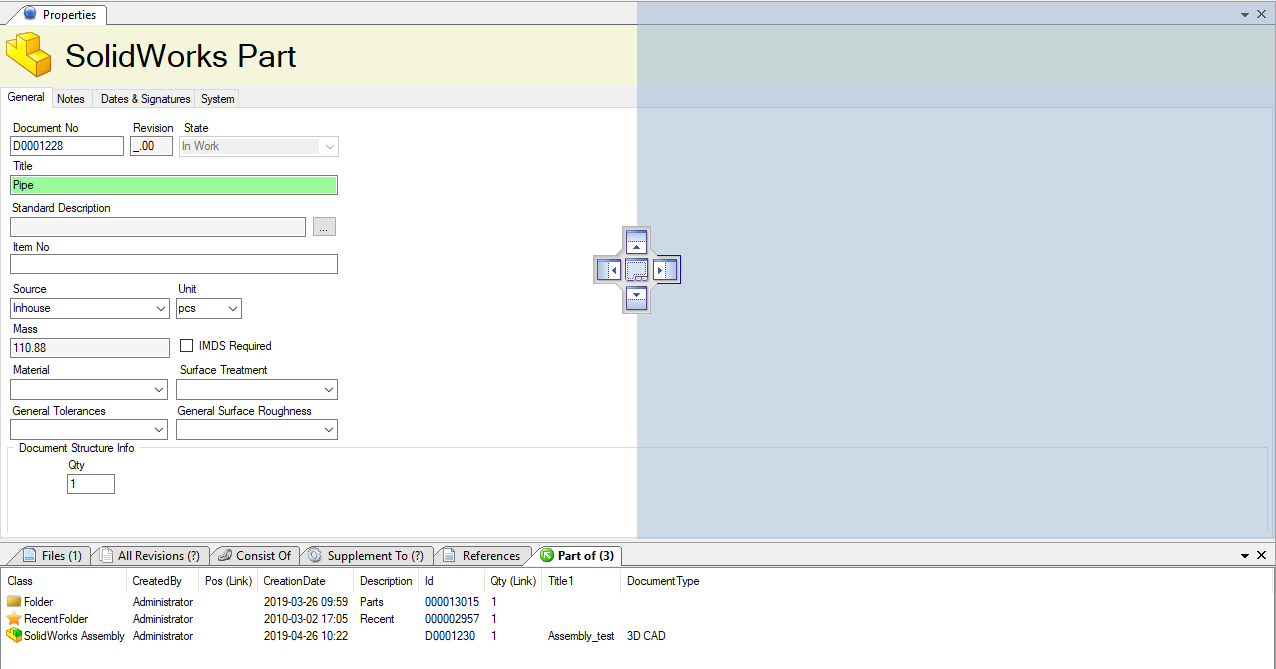1276x669 pixels.
Task: Select the creation date 2019-03-26 09:59
Action: pyautogui.click(x=305, y=602)
